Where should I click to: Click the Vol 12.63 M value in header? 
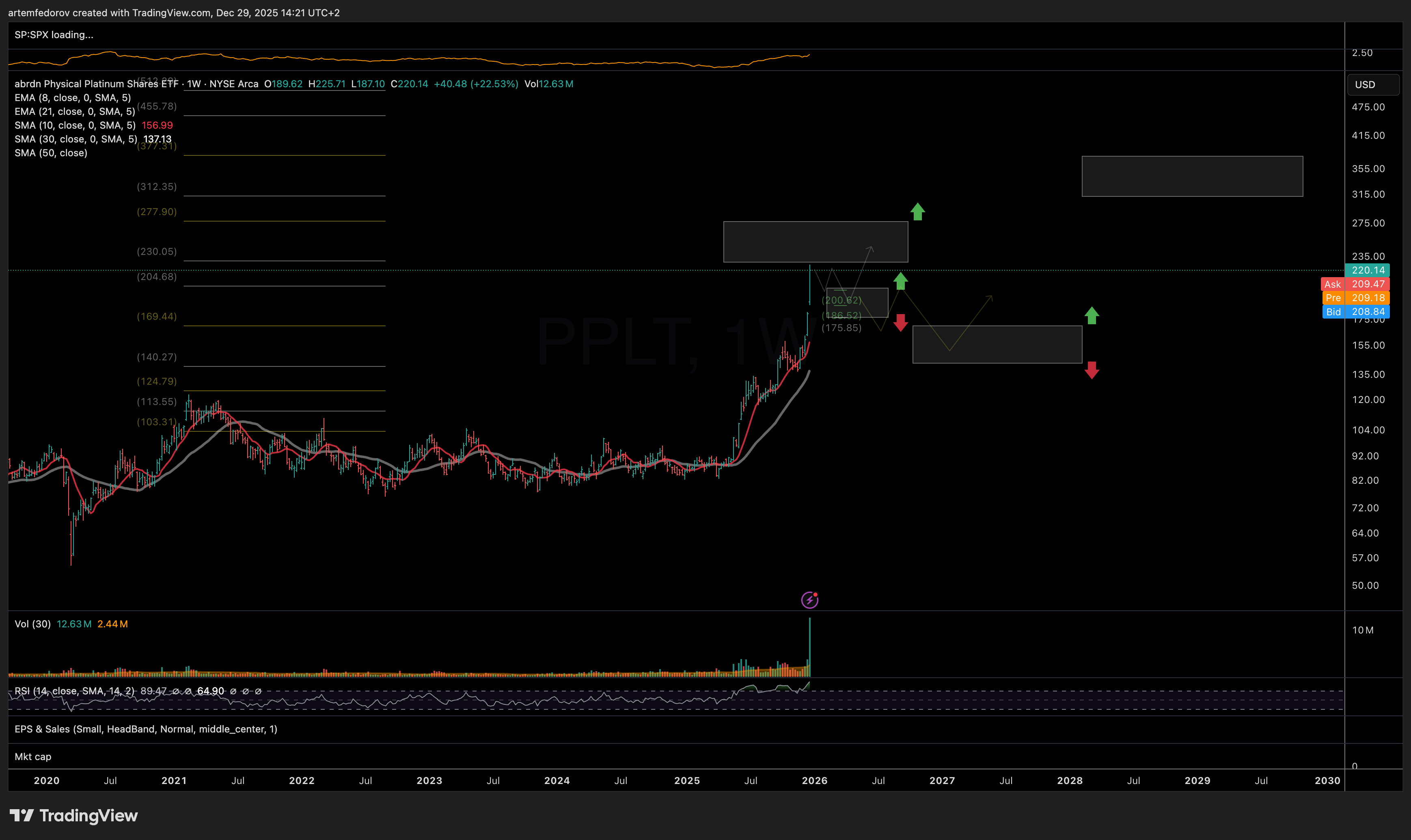(549, 84)
